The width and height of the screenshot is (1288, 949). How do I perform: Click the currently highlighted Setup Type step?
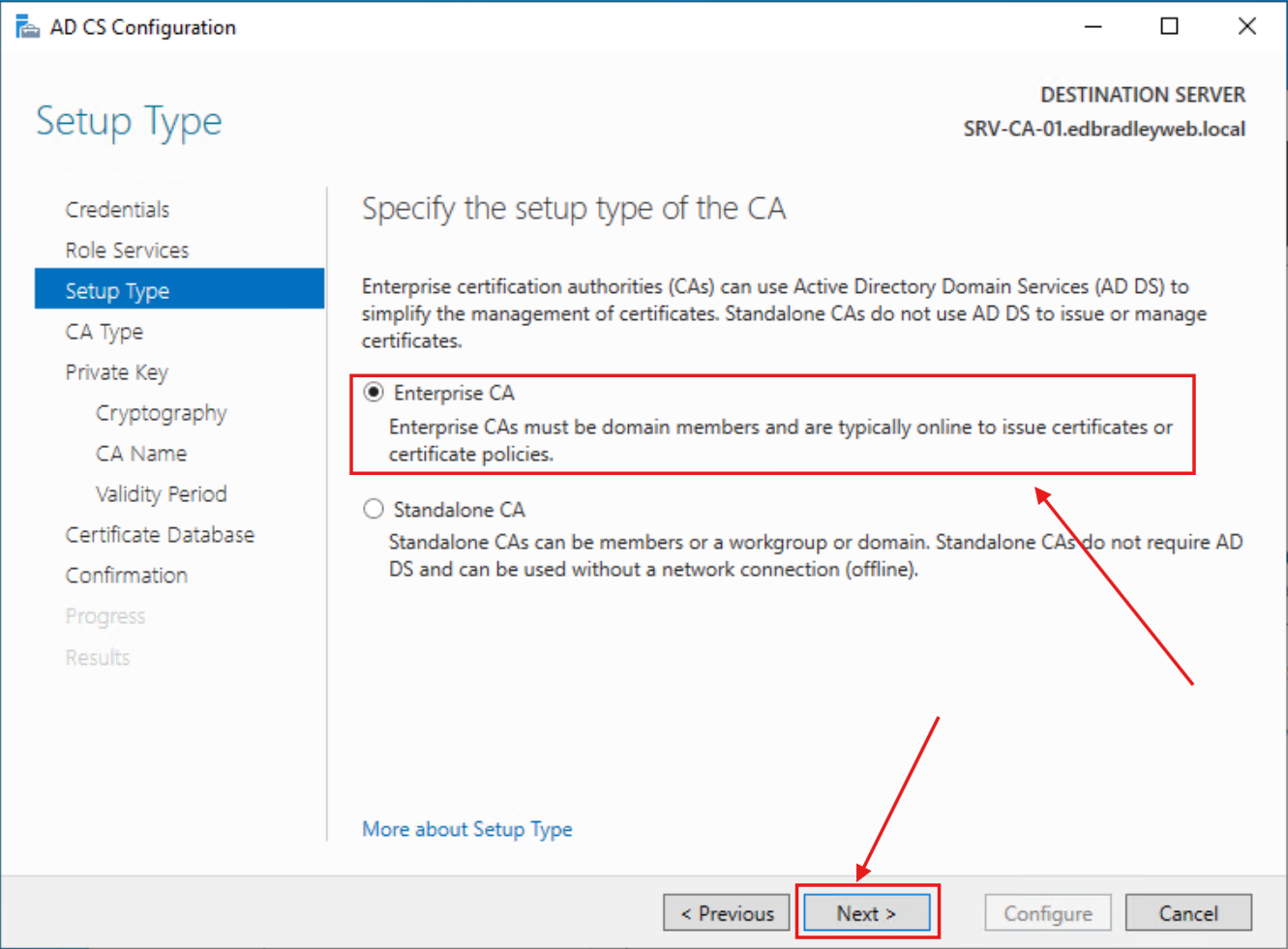coord(117,290)
